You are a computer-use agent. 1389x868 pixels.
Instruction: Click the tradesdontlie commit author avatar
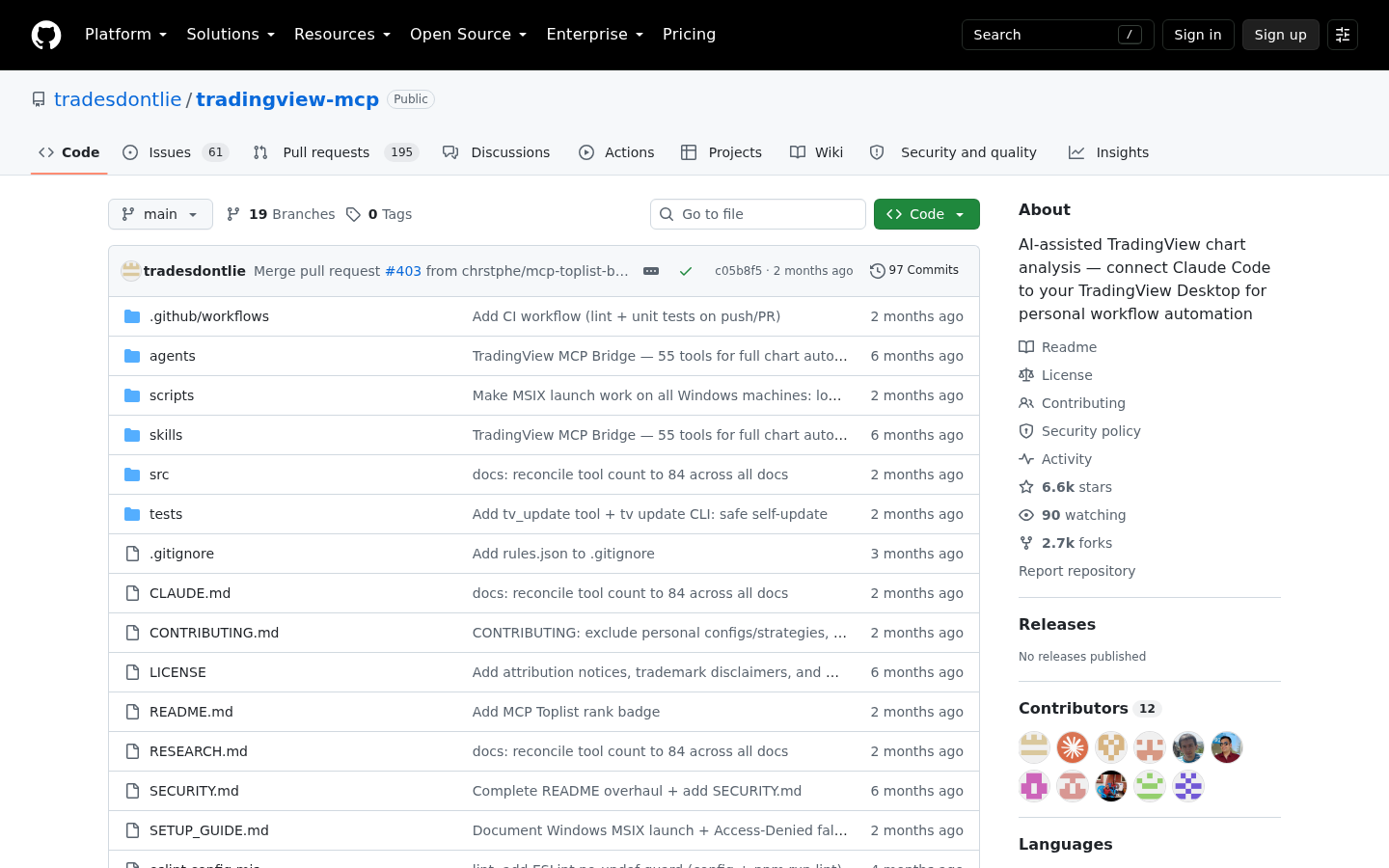point(131,271)
